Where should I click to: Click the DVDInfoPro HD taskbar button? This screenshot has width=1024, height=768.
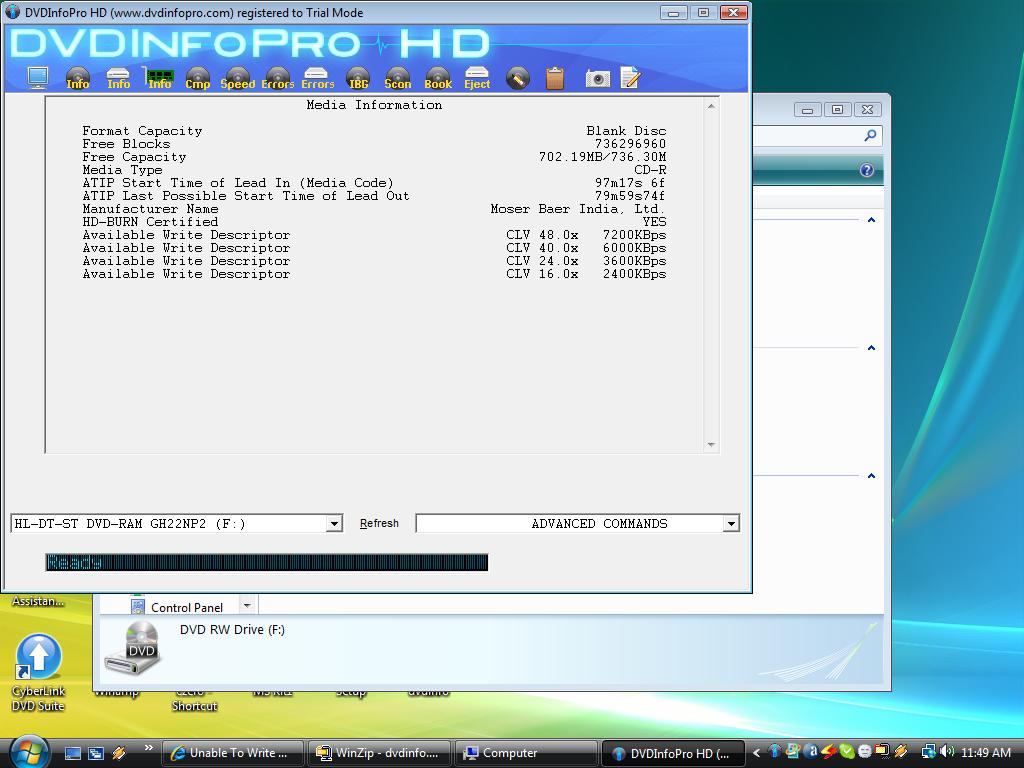pos(673,753)
